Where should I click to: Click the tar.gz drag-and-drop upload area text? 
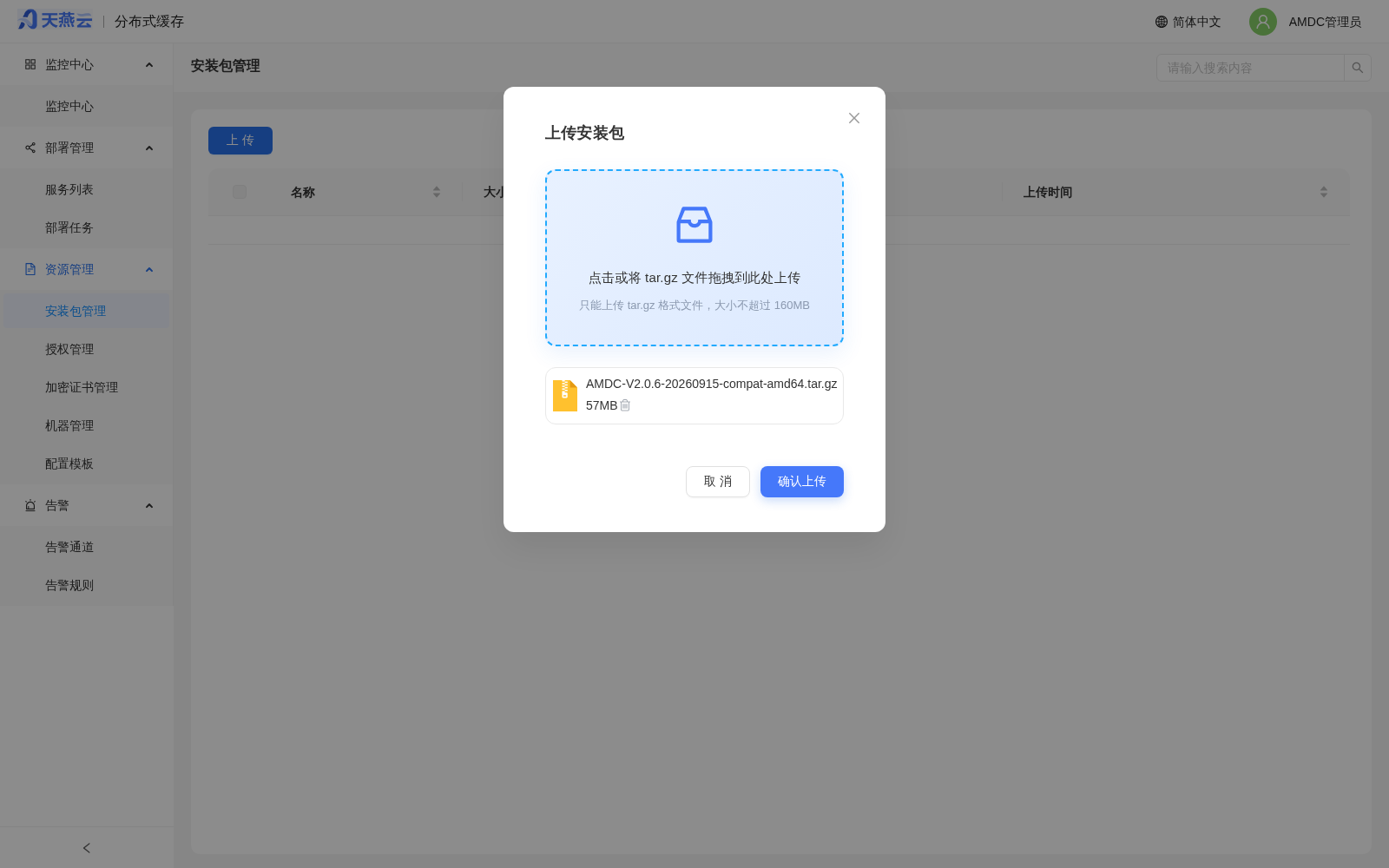[x=694, y=278]
